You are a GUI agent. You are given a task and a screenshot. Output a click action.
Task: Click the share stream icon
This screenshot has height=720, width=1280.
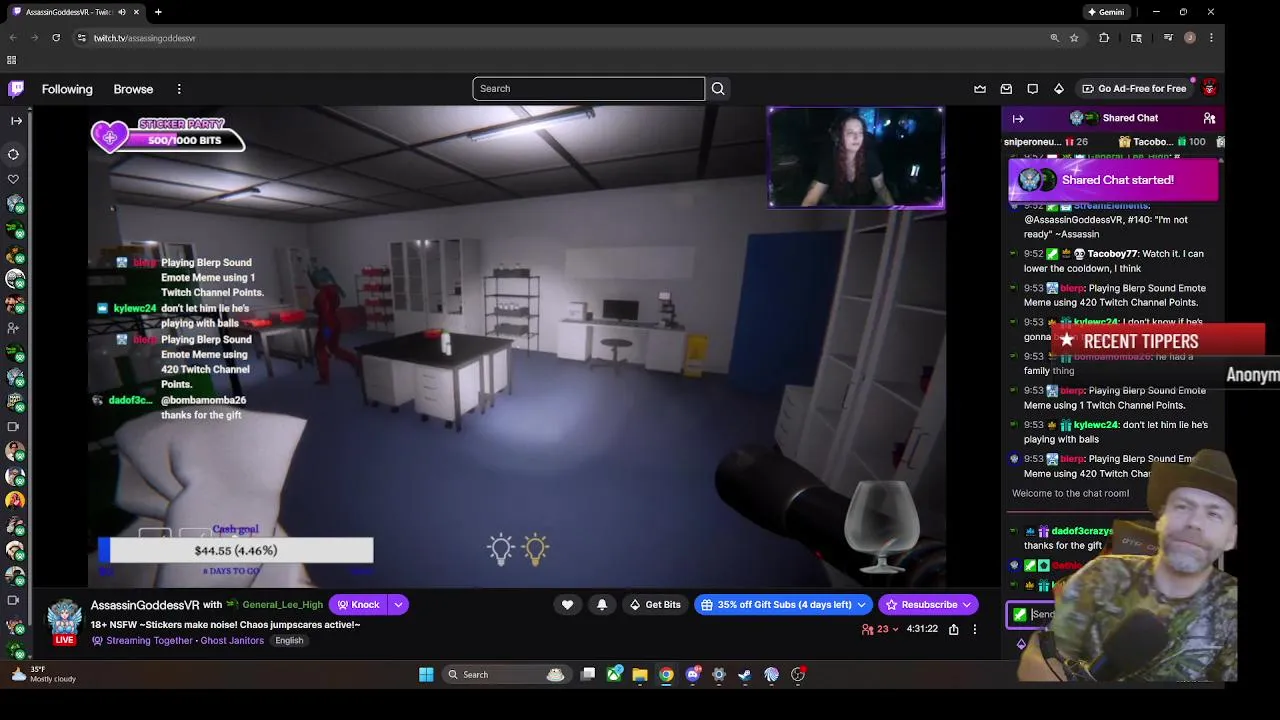(954, 629)
